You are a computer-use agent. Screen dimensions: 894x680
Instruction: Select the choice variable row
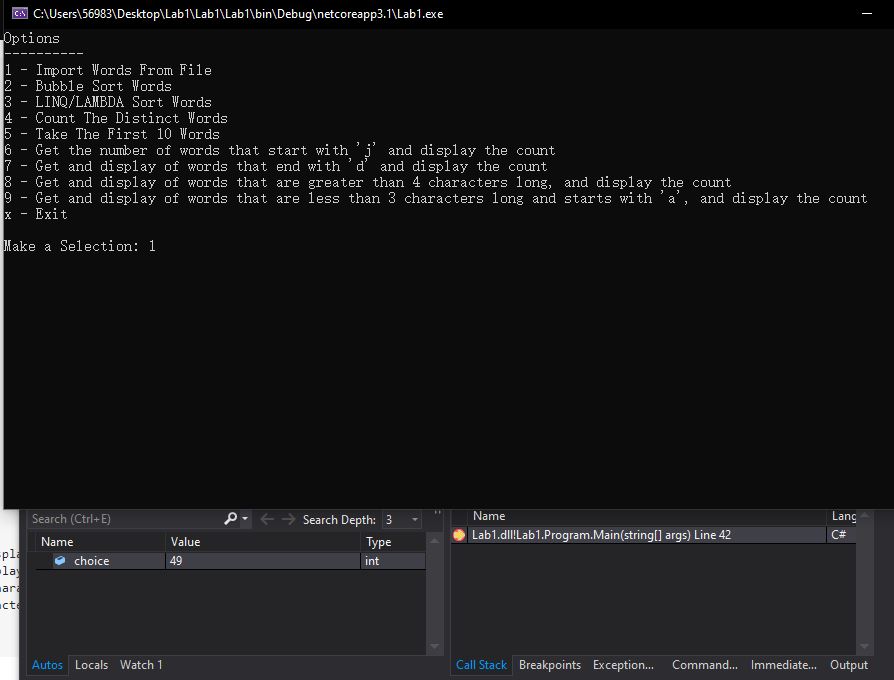(x=230, y=561)
